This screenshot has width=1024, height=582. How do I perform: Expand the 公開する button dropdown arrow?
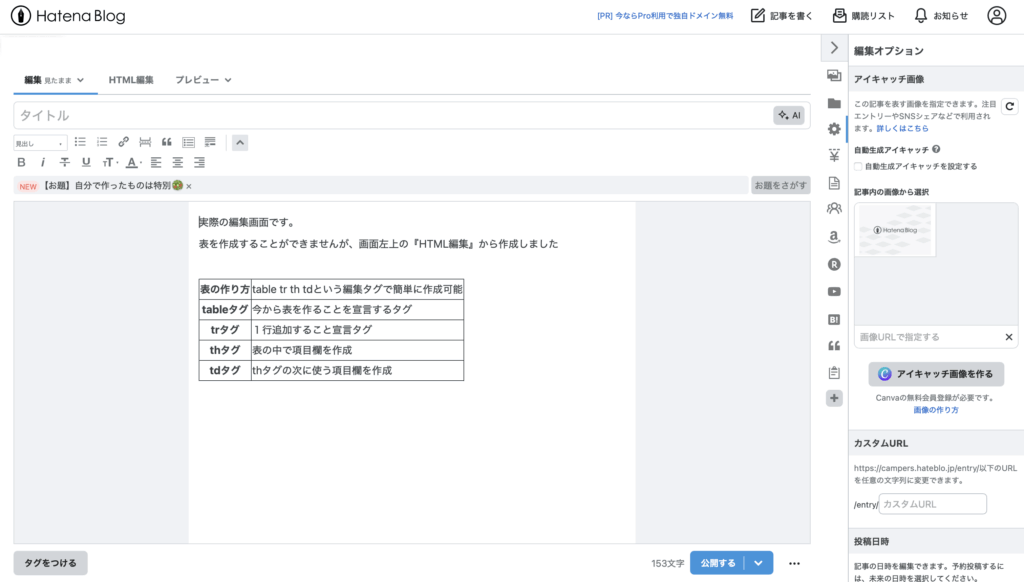[x=758, y=563]
